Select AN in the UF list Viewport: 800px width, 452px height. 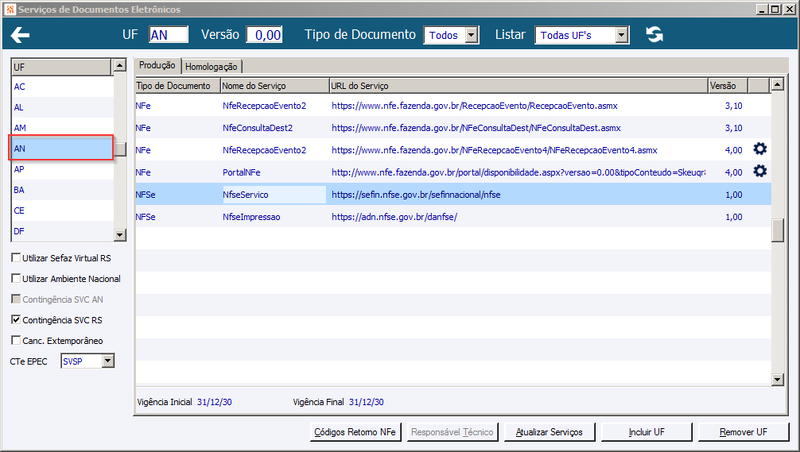tap(62, 148)
